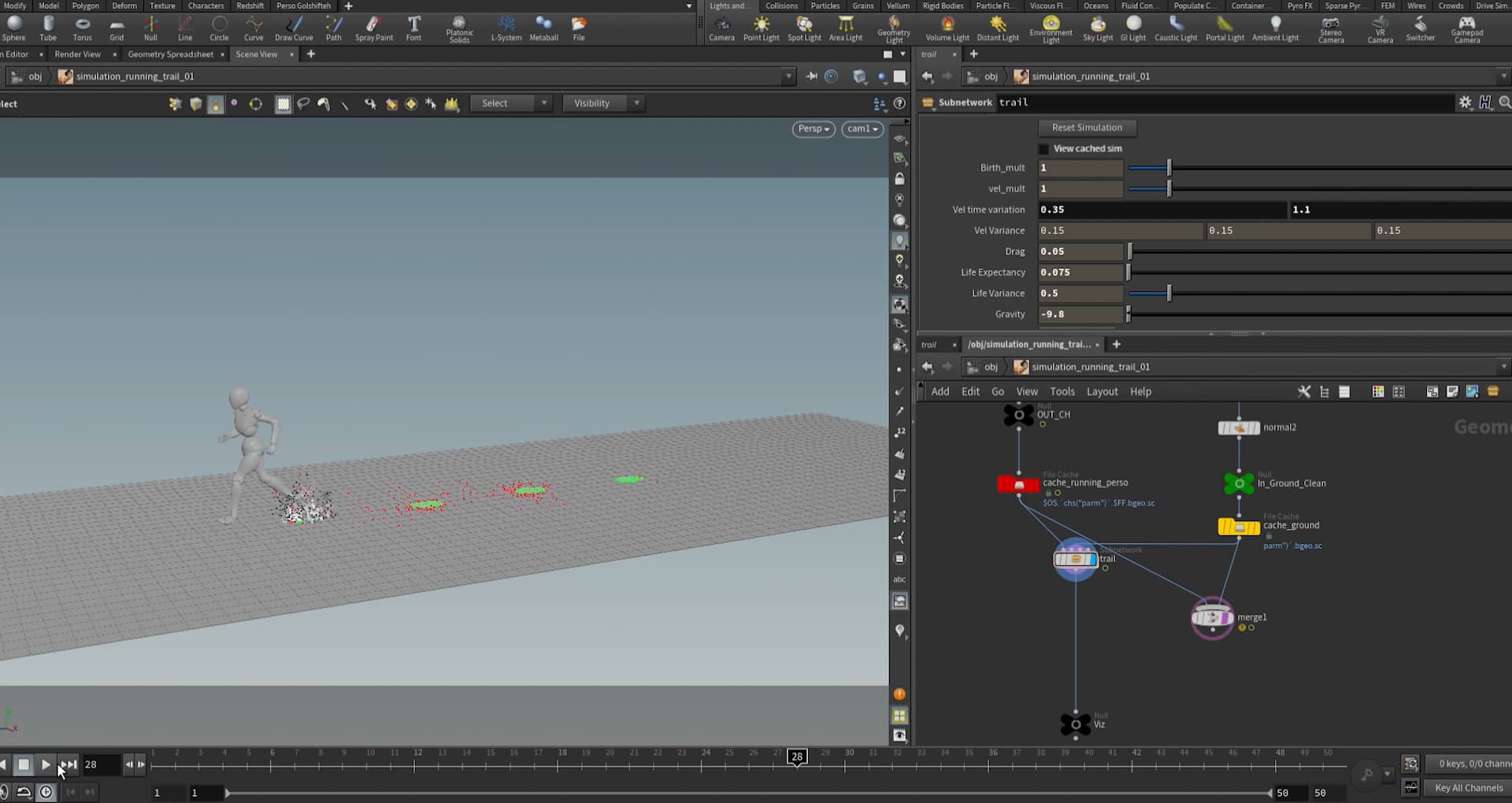
Task: Enable the View cached sim checkbox
Action: point(1043,149)
